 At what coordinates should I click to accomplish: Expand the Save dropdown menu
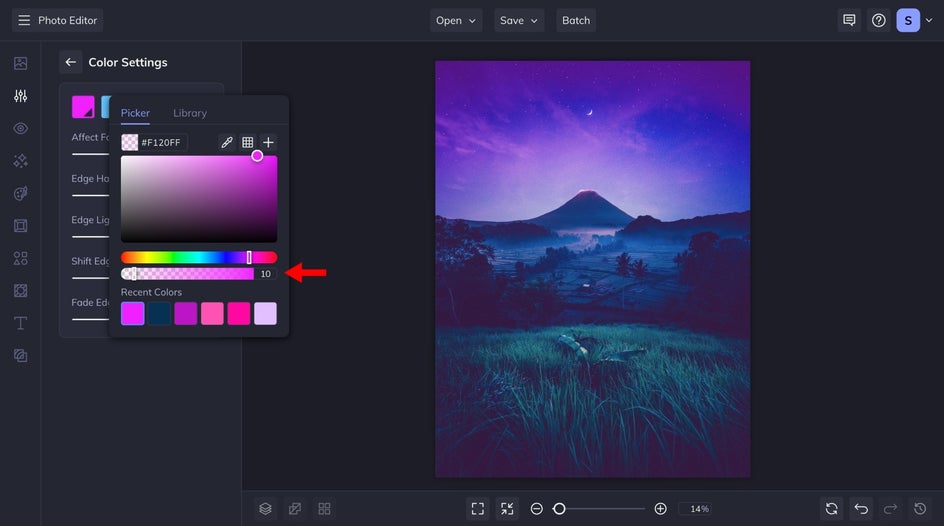tap(519, 20)
